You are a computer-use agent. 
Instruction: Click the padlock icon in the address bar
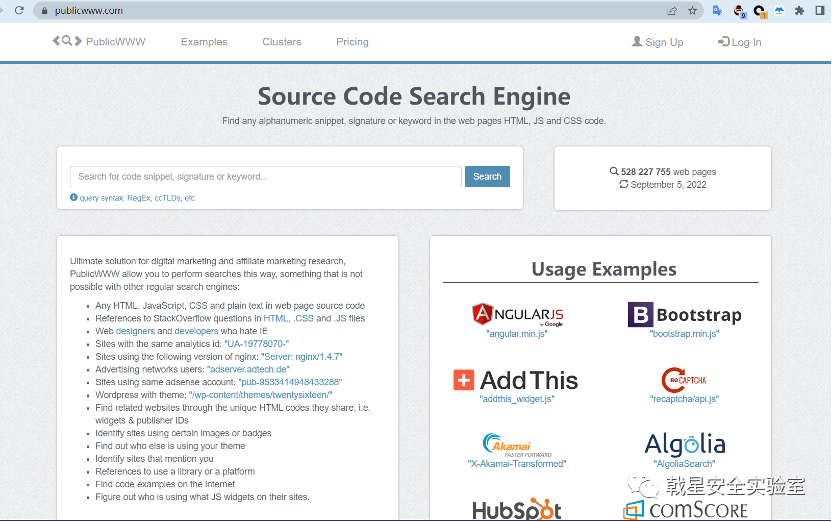pyautogui.click(x=45, y=11)
